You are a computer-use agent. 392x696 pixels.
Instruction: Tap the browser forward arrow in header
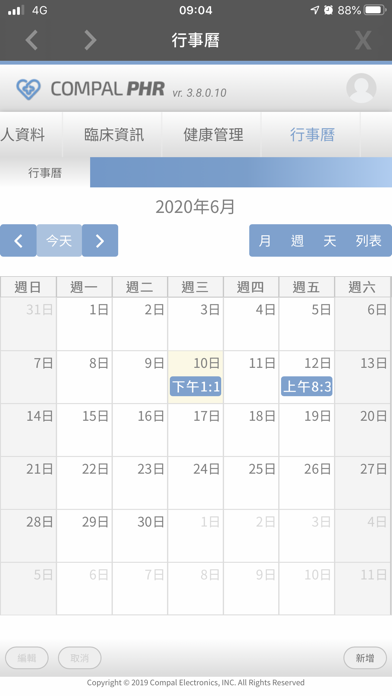point(90,40)
